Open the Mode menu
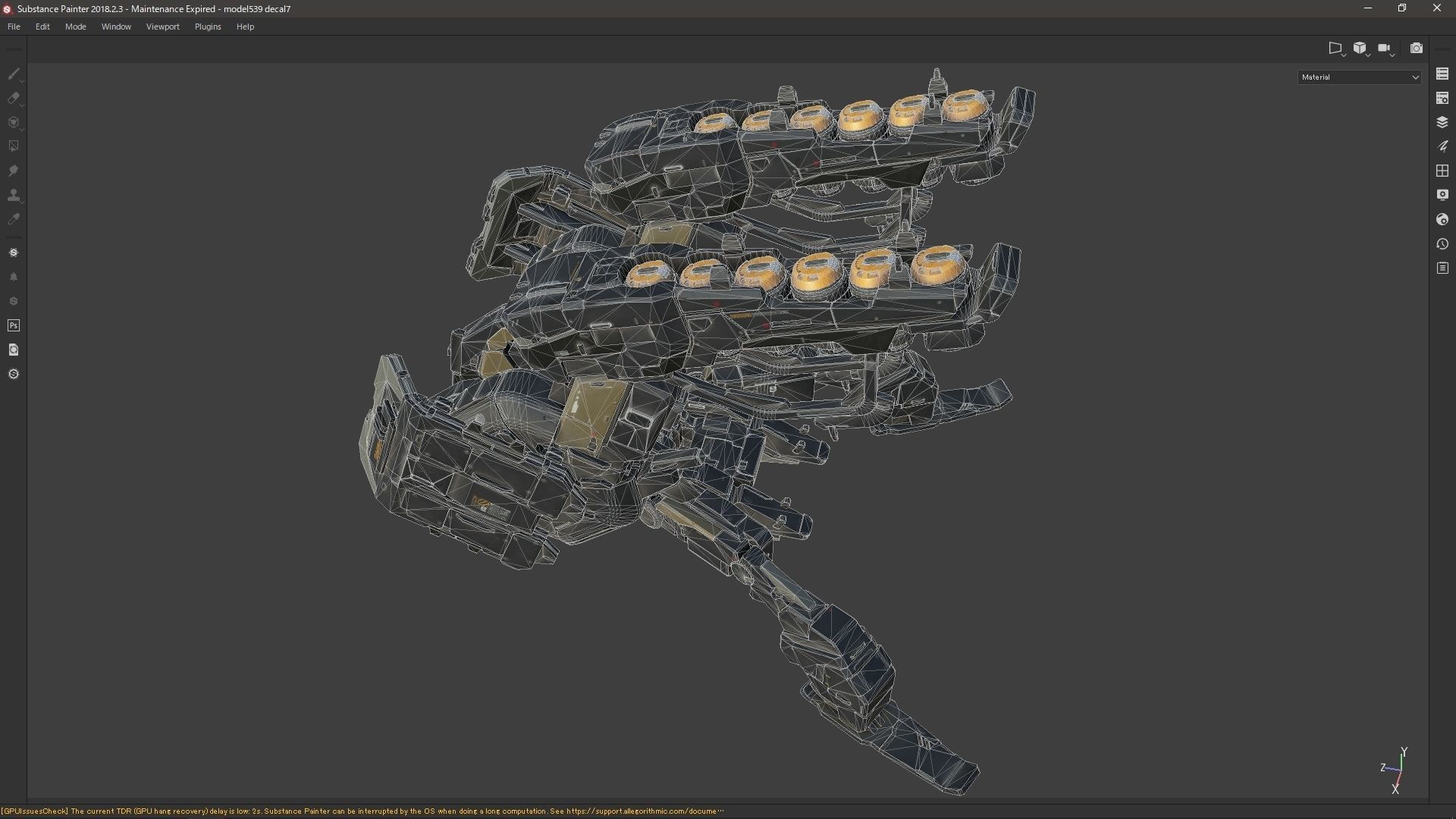This screenshot has height=819, width=1456. [x=75, y=27]
